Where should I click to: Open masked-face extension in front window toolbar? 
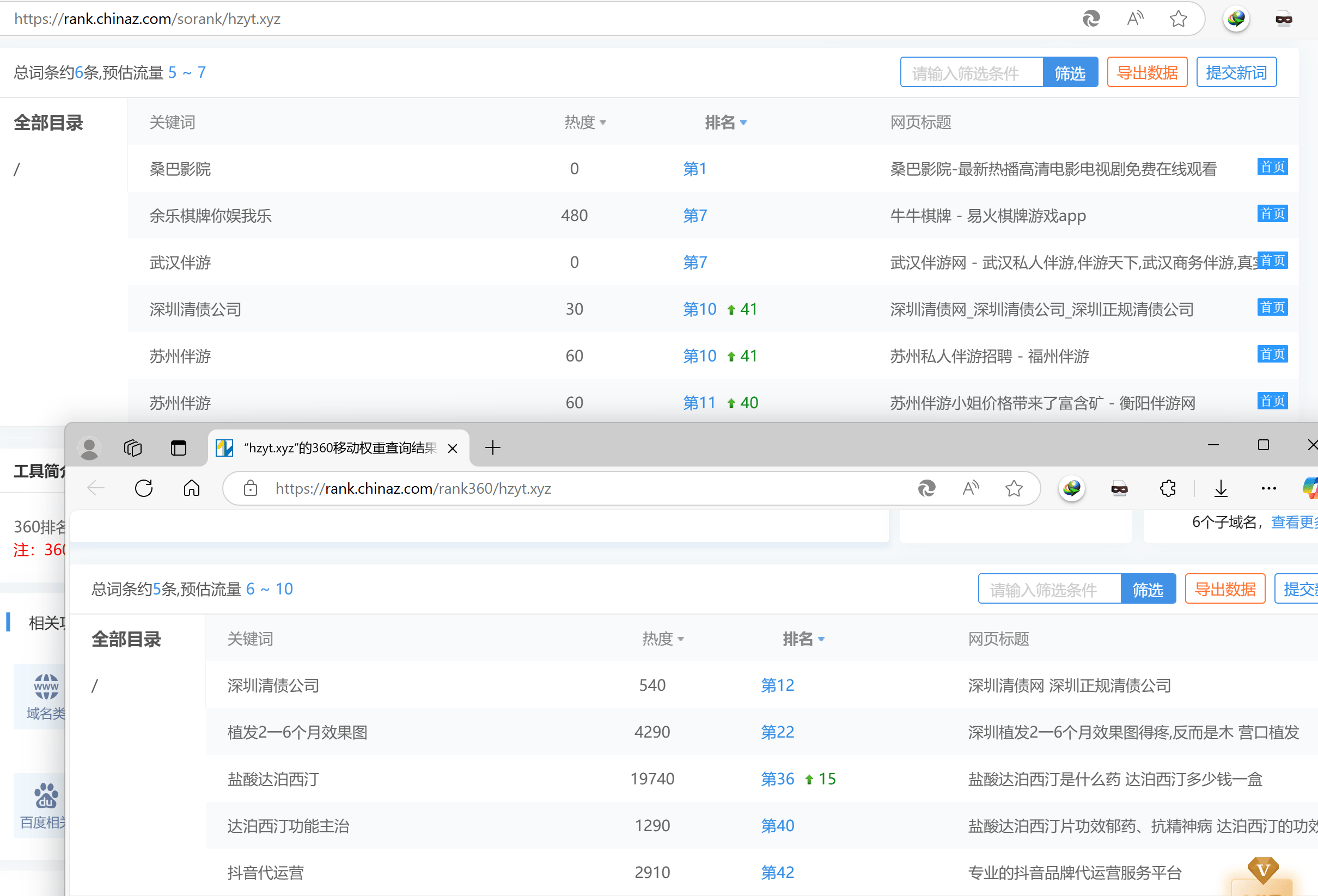click(1119, 488)
